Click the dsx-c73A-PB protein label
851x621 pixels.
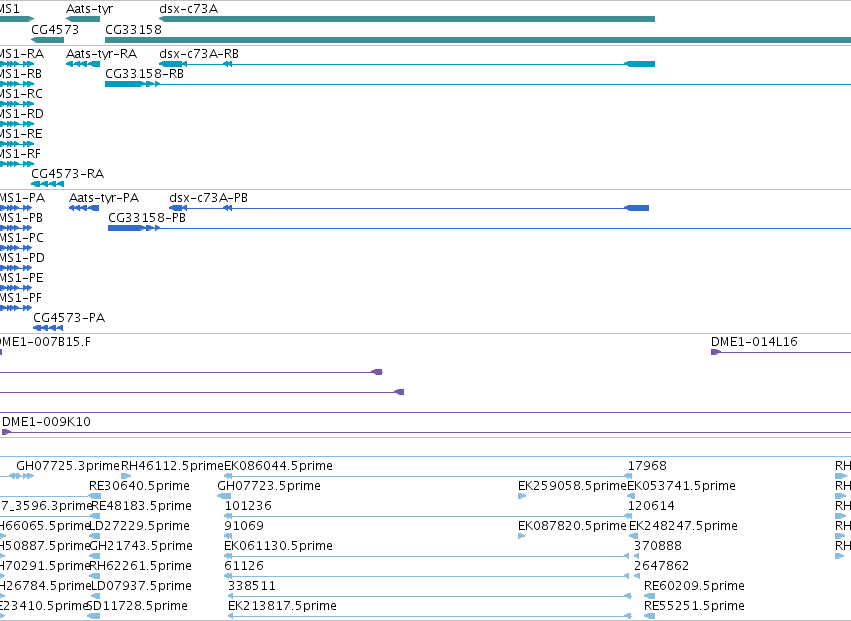click(x=208, y=198)
